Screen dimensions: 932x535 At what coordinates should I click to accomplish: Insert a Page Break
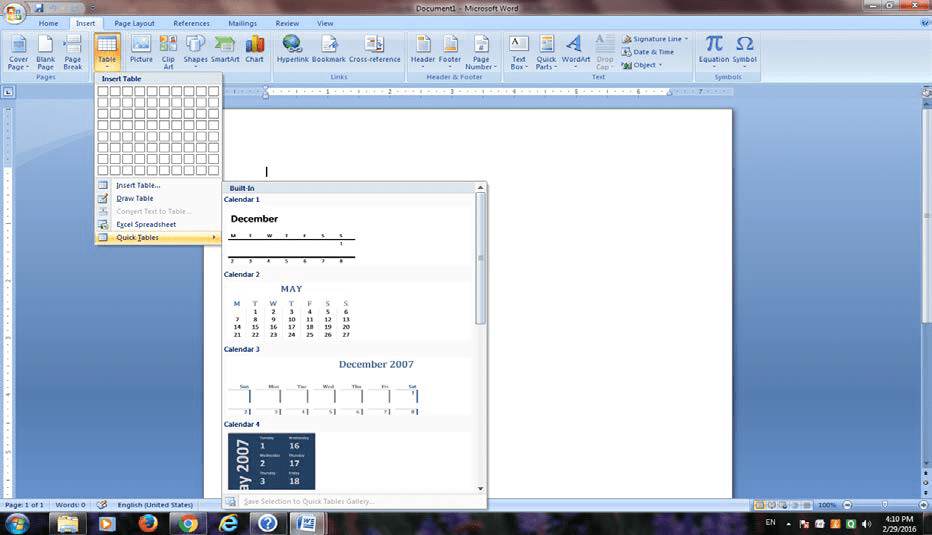coord(73,52)
